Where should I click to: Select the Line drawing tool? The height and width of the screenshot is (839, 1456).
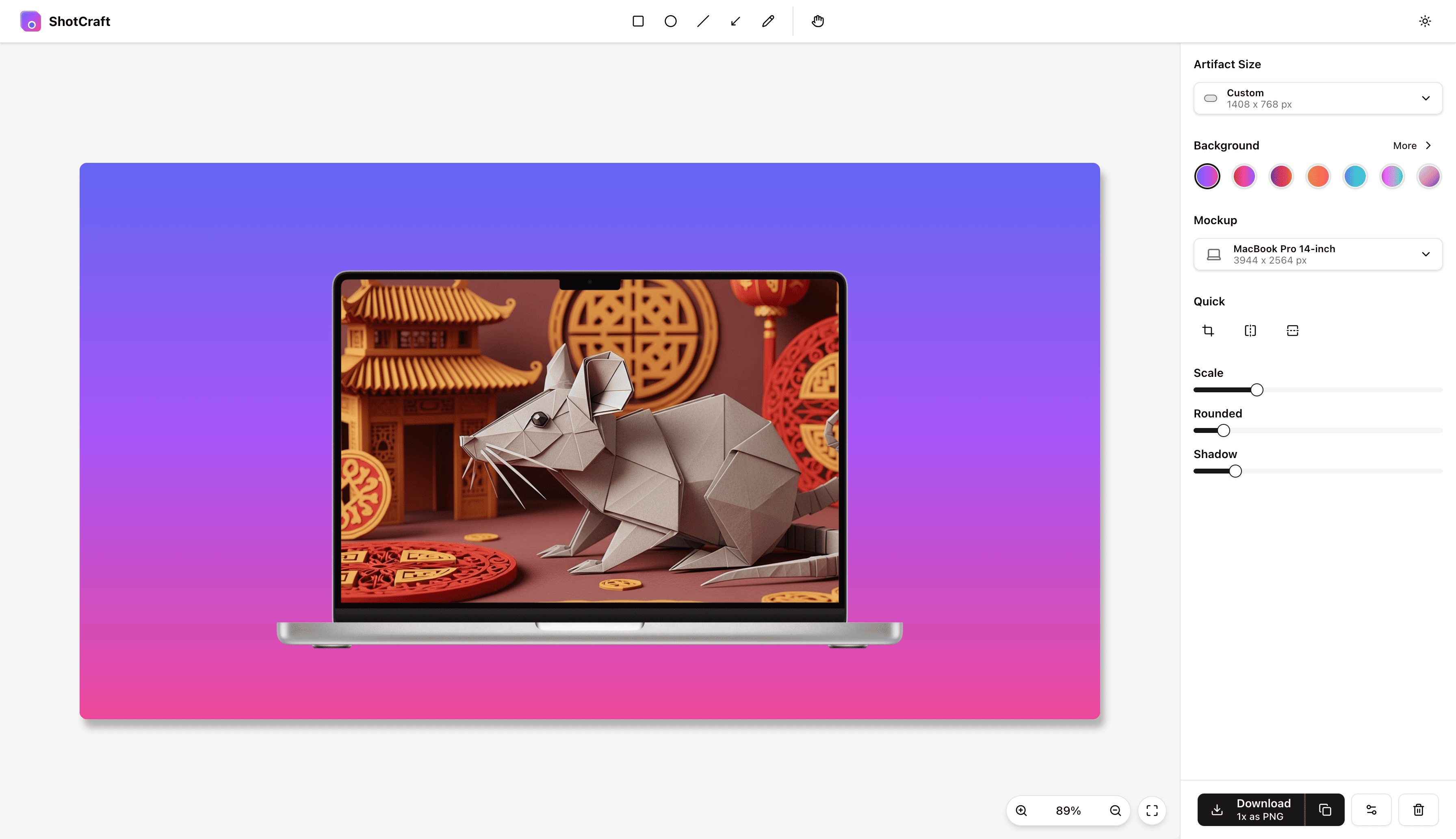point(703,22)
